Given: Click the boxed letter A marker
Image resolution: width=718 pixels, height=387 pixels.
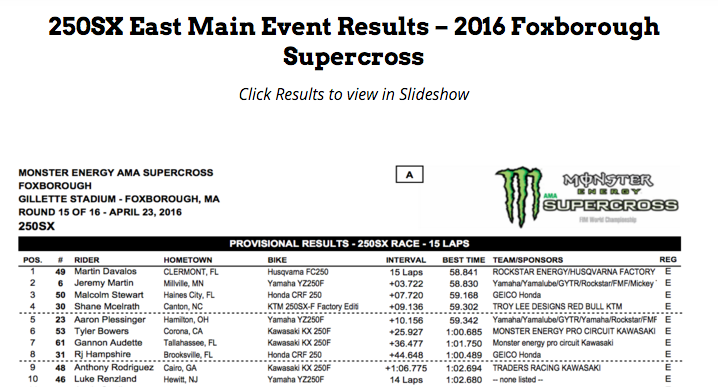Looking at the screenshot, I should point(409,174).
